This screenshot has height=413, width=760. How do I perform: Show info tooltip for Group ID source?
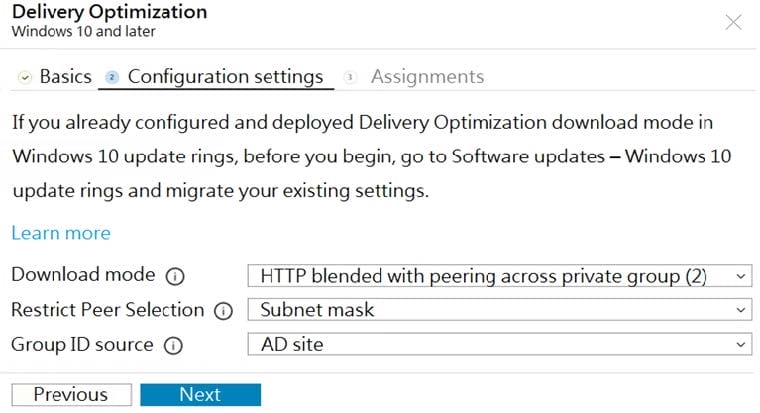(173, 346)
